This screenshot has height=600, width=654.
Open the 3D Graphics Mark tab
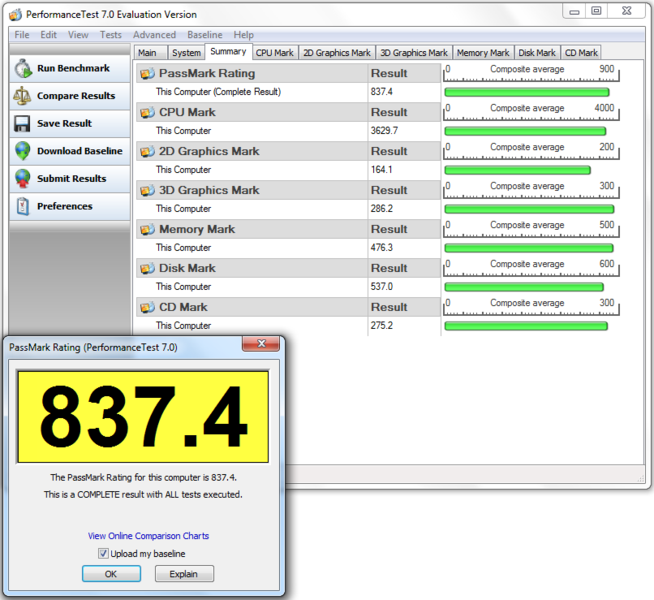(x=414, y=53)
